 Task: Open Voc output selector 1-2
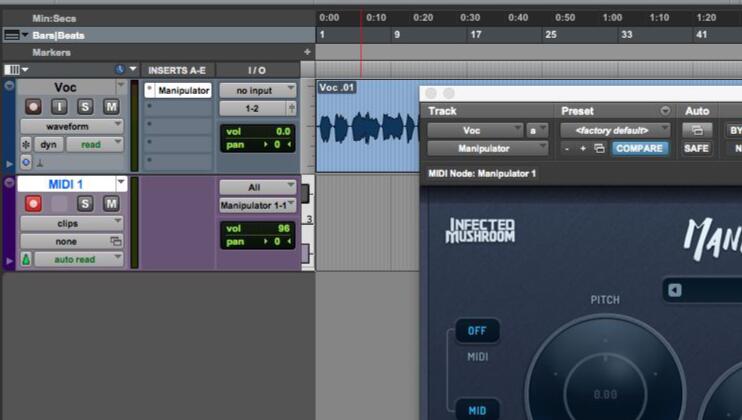(x=253, y=108)
